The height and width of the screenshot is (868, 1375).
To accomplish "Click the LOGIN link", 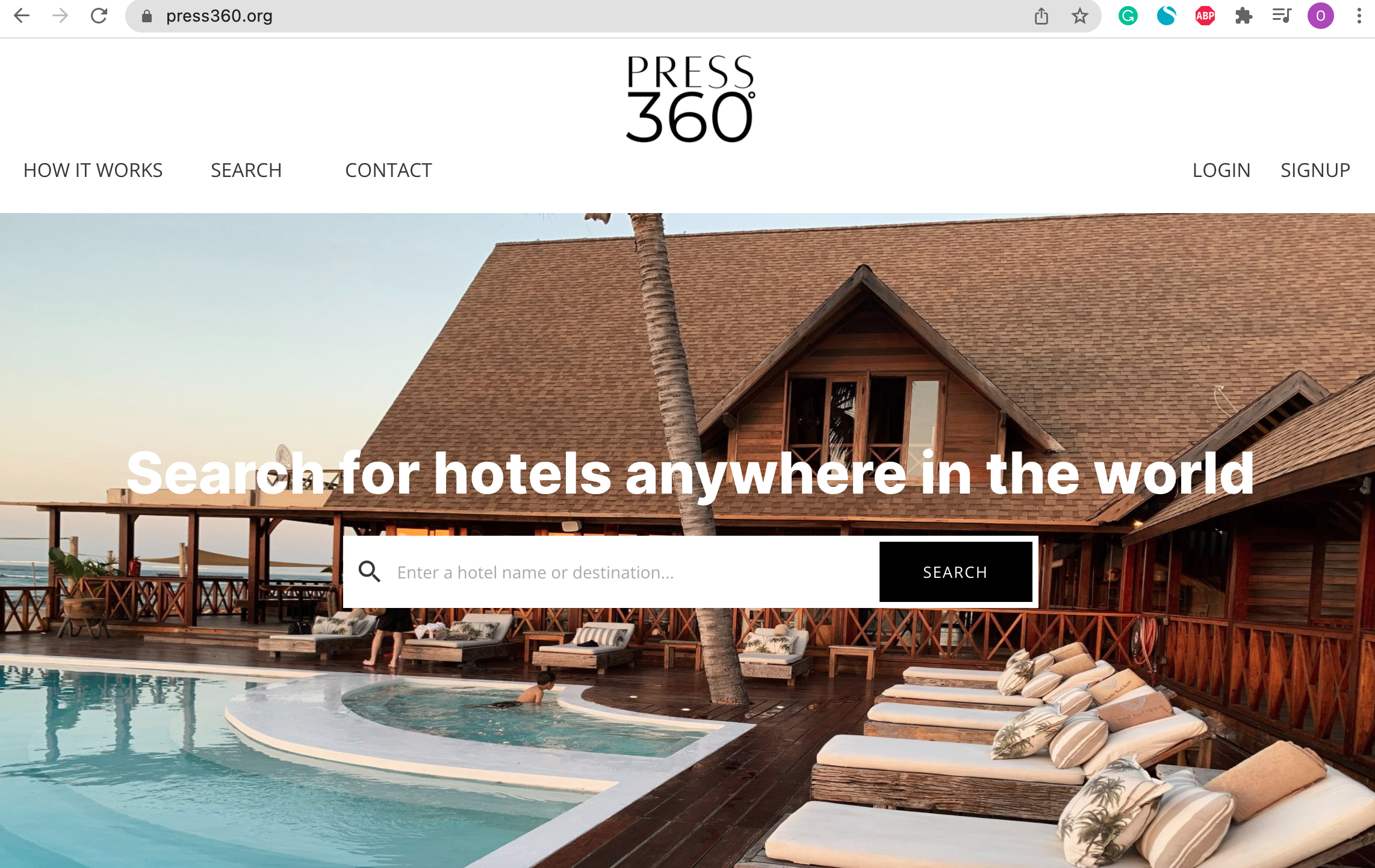I will pos(1221,170).
